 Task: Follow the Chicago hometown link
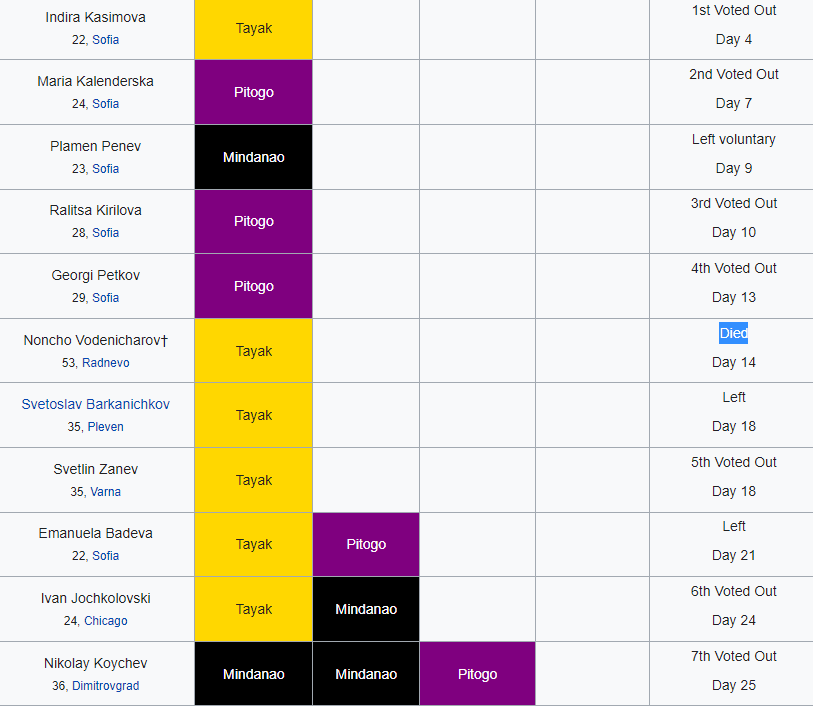106,620
